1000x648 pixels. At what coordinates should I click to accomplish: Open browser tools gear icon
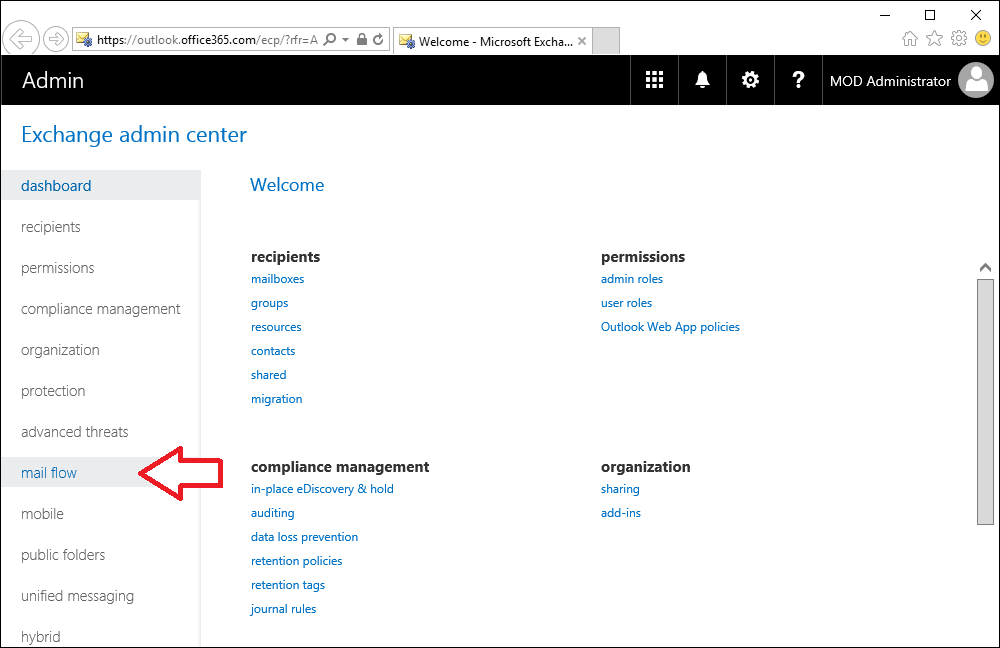coord(959,38)
